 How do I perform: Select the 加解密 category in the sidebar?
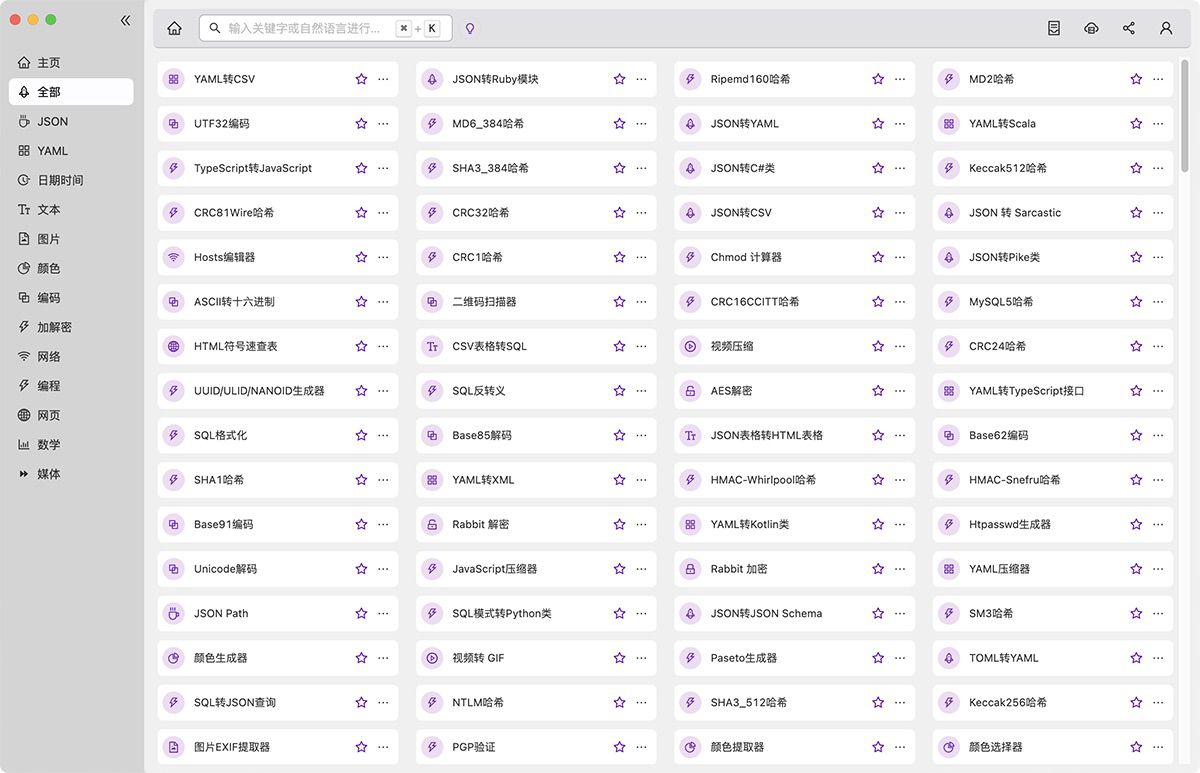click(54, 327)
